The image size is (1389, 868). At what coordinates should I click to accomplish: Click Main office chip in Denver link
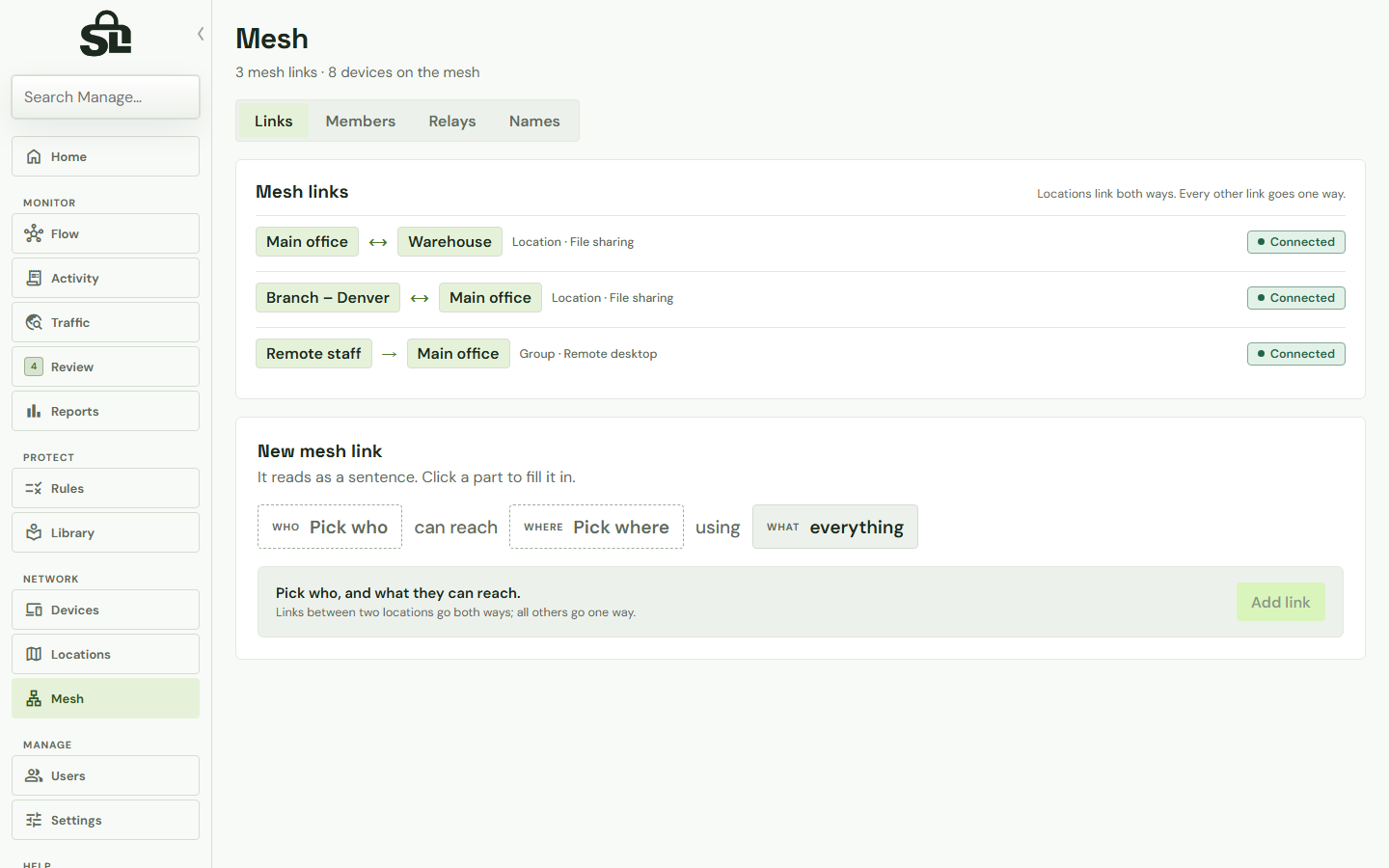pyautogui.click(x=490, y=298)
